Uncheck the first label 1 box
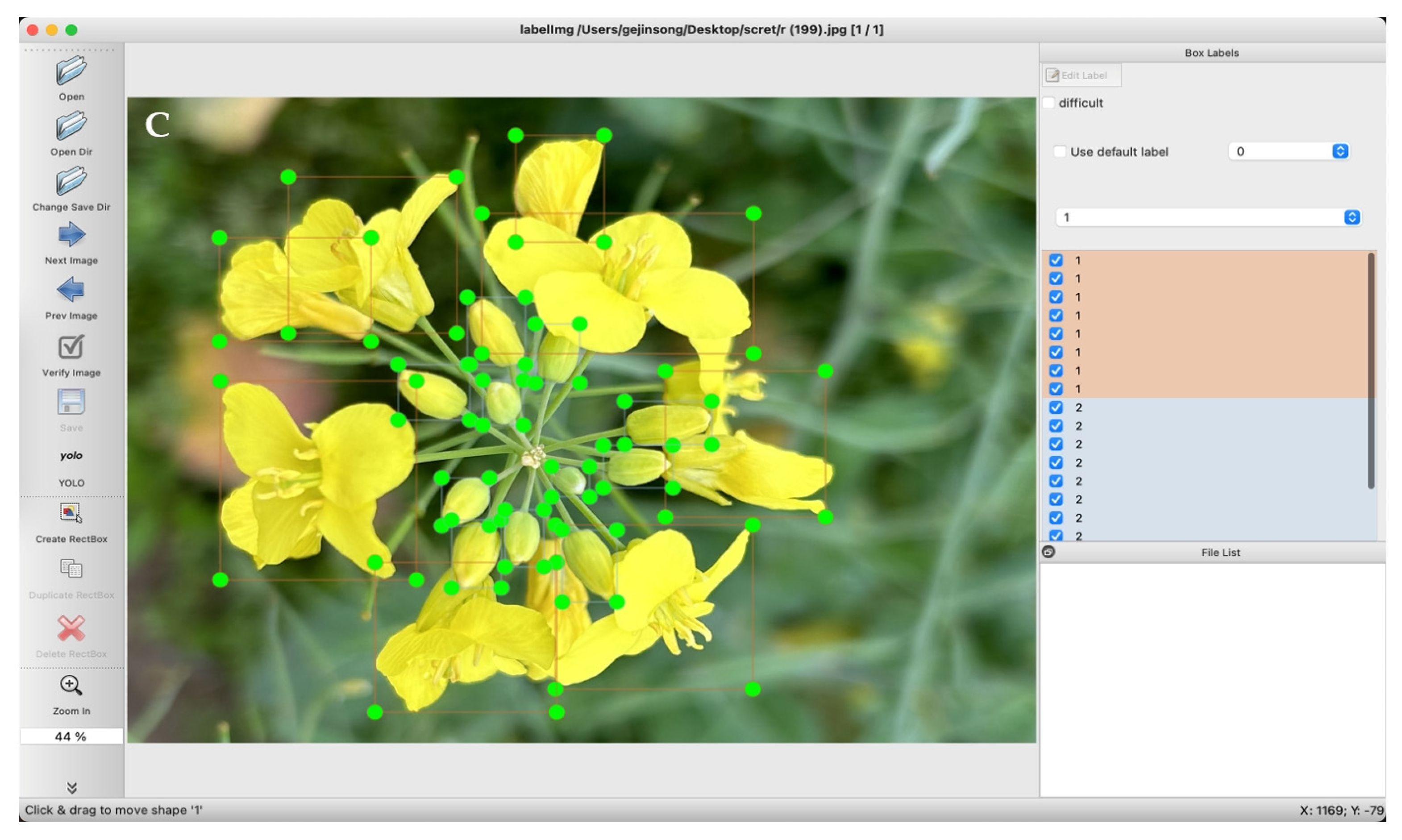This screenshot has height=840, width=1402. [x=1056, y=260]
